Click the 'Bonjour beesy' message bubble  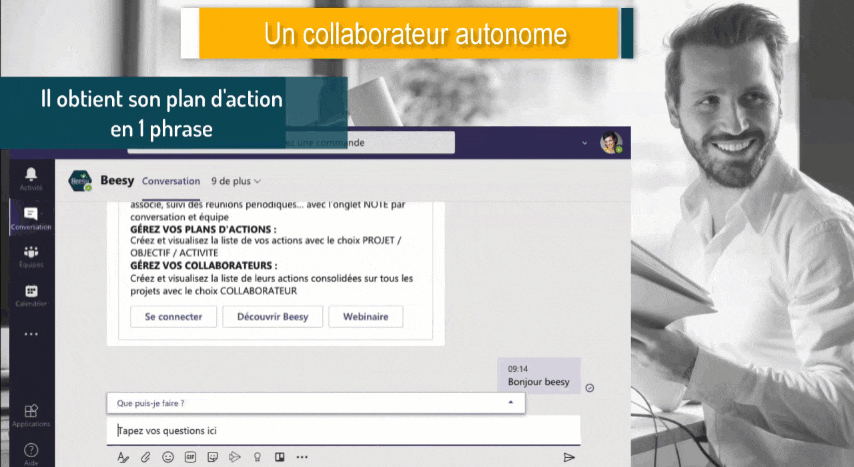pos(539,375)
